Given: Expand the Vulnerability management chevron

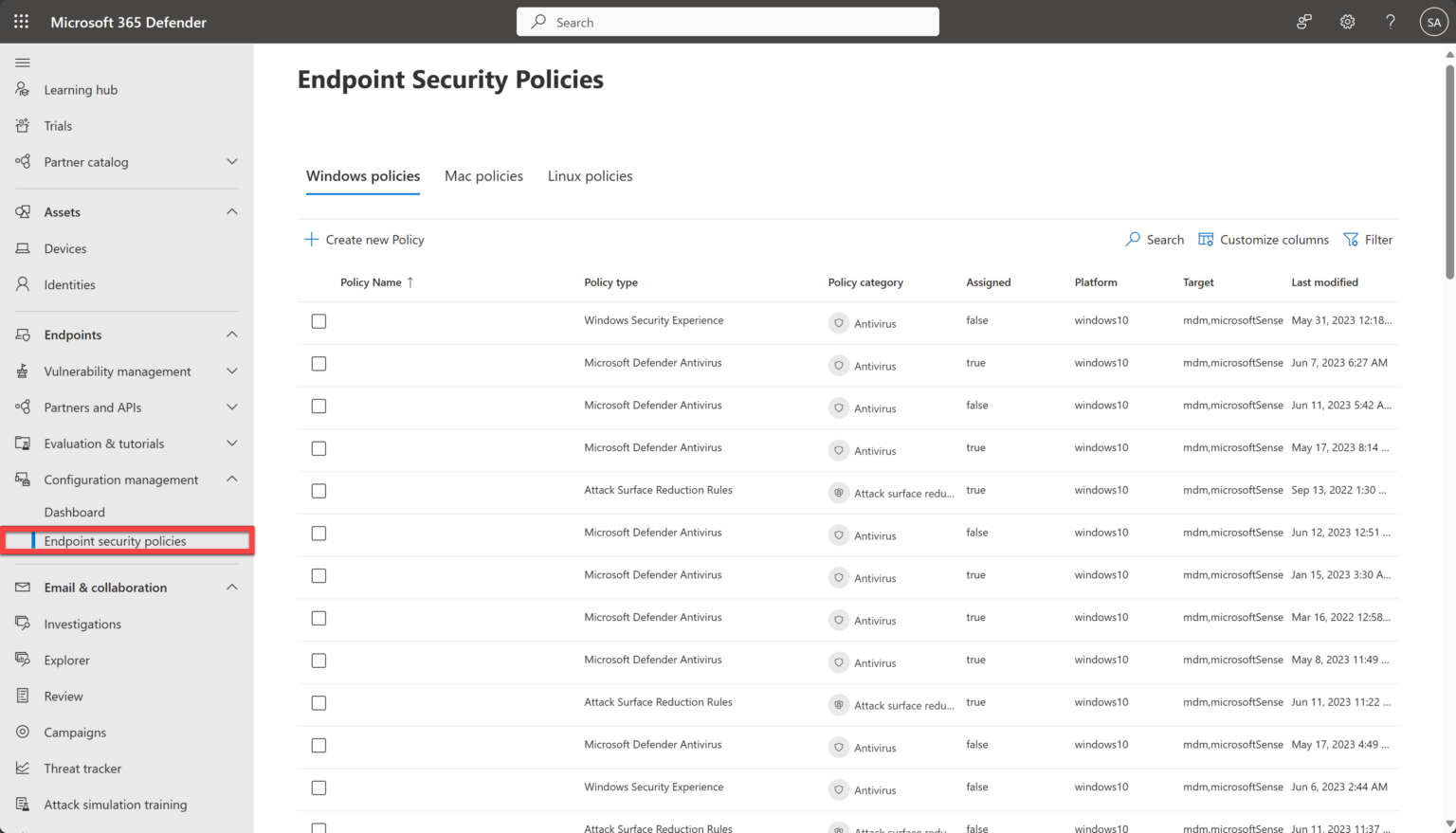Looking at the screenshot, I should [x=232, y=371].
